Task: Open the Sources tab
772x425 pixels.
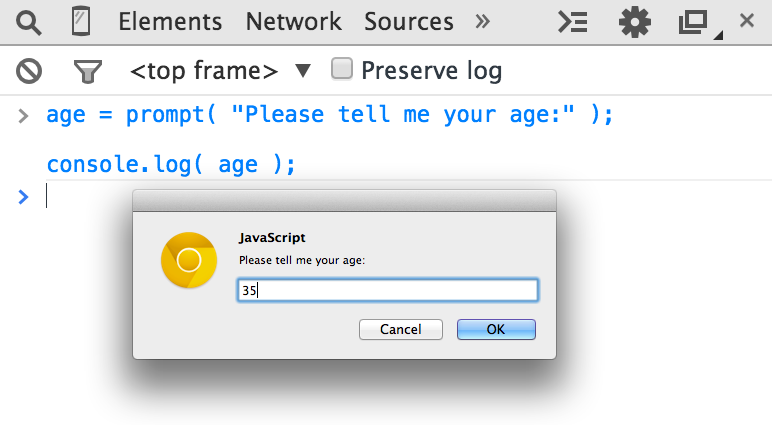Action: pos(408,21)
